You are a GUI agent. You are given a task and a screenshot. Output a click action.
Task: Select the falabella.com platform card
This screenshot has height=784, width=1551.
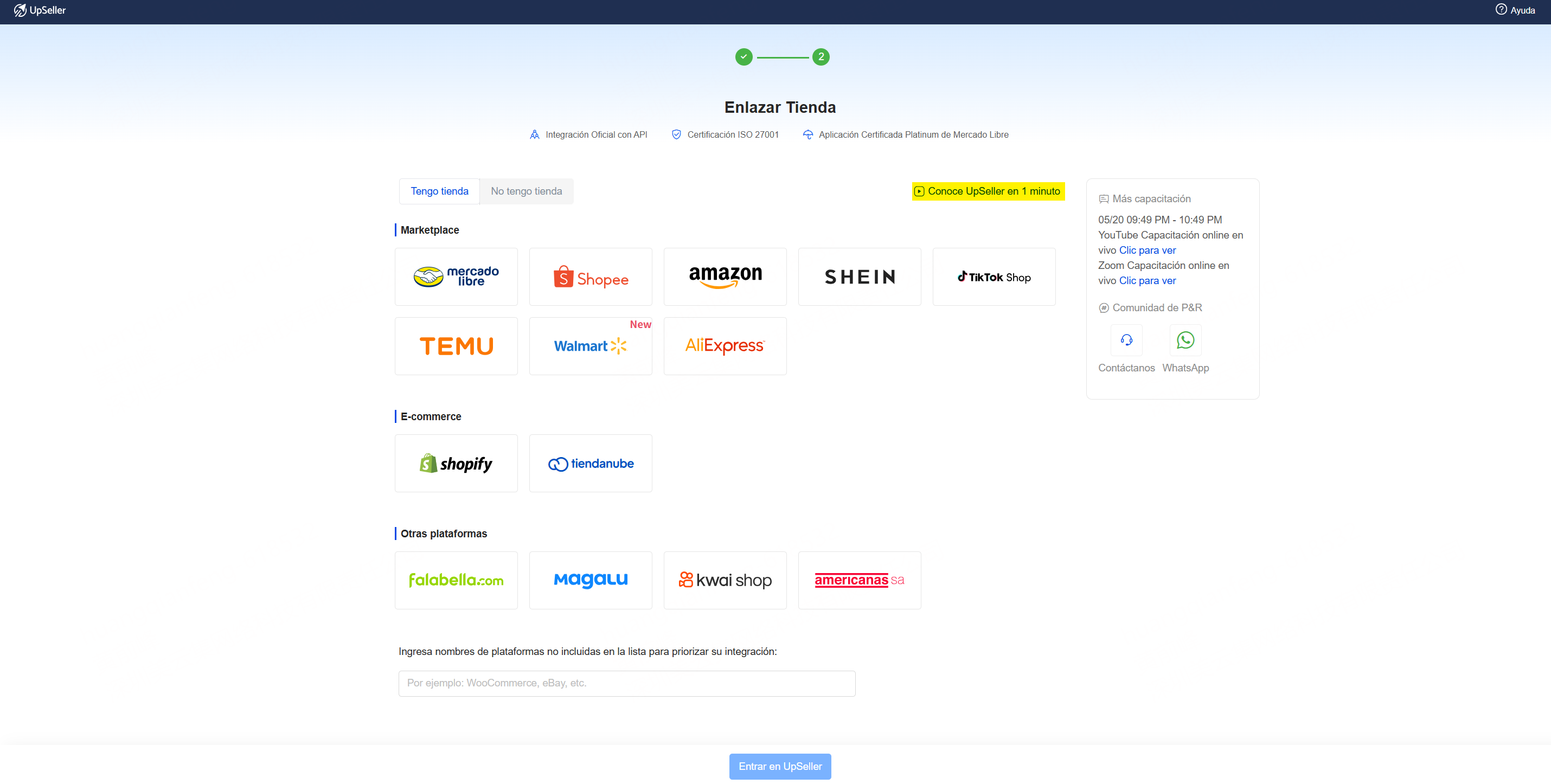point(456,581)
